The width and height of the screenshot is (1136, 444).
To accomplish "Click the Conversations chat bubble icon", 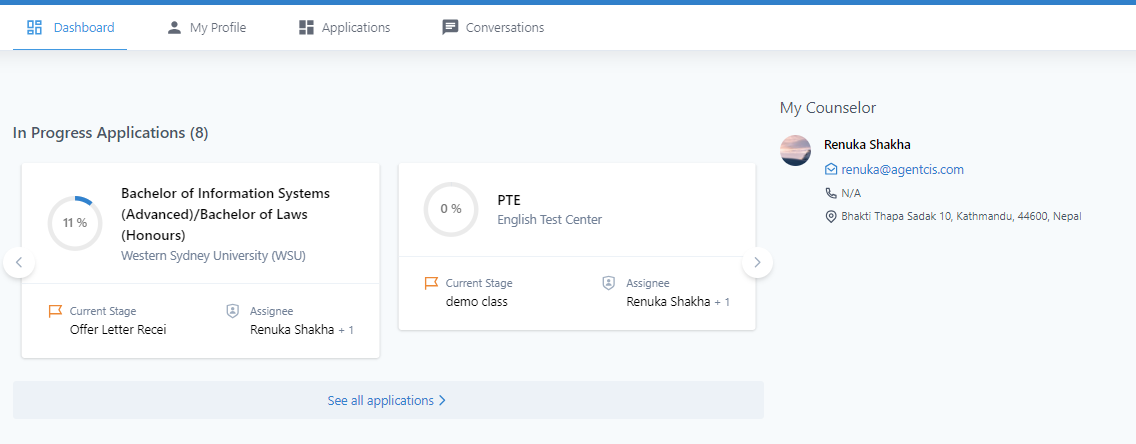I will (451, 28).
